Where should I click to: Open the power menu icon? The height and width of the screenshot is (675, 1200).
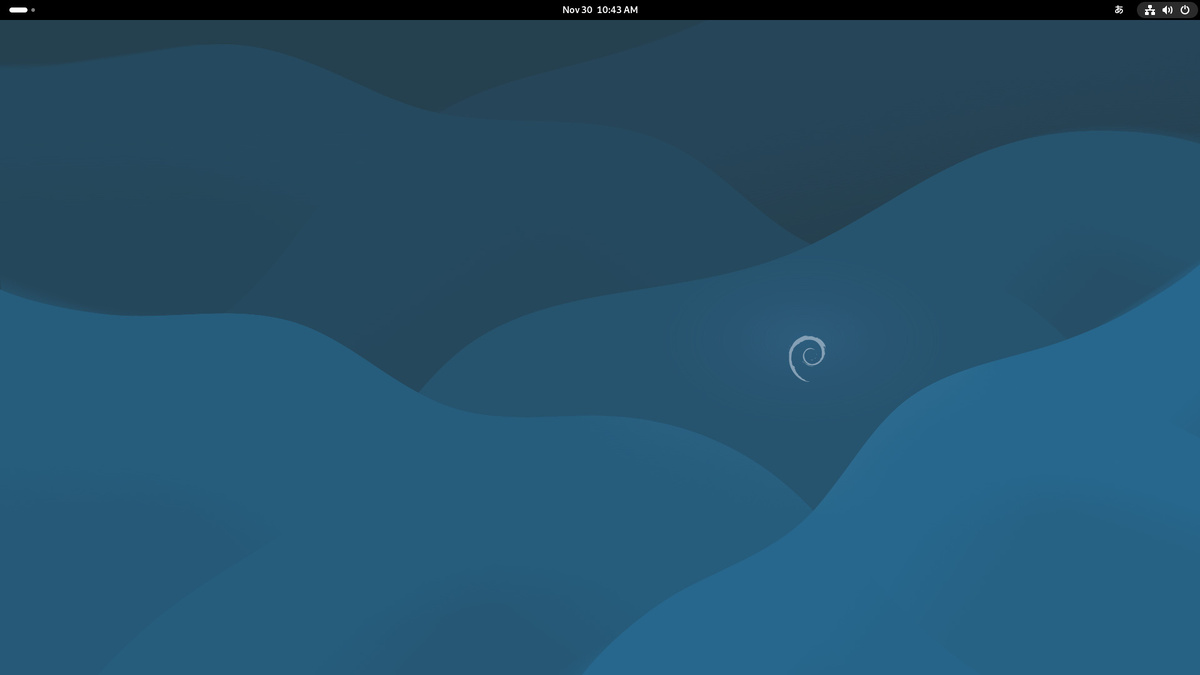point(1185,10)
